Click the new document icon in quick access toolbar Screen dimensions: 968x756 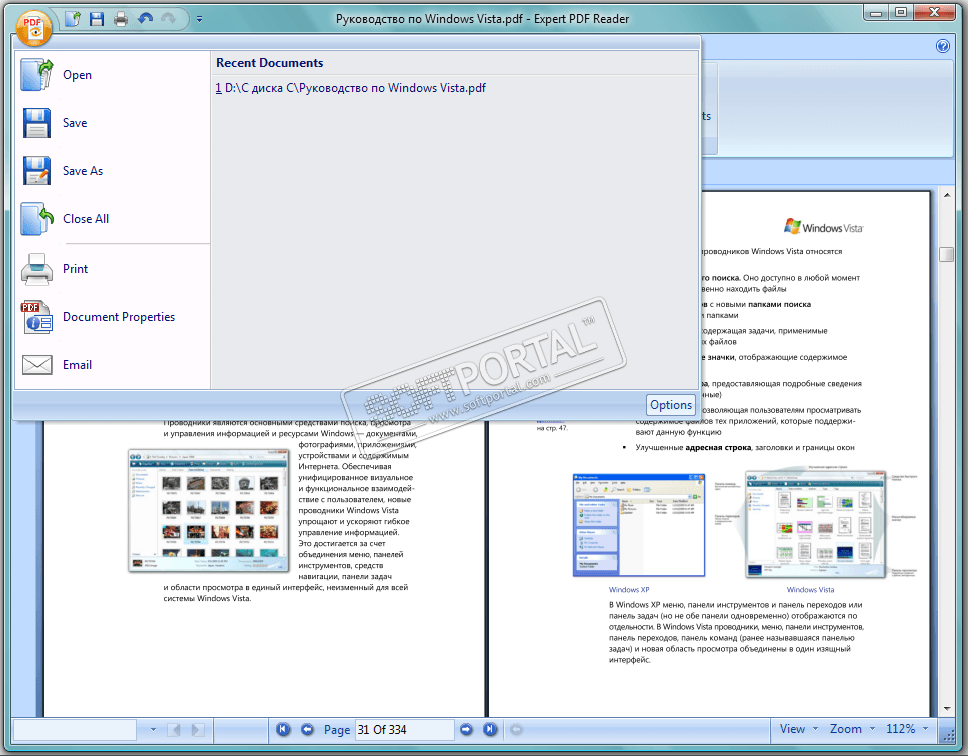(x=73, y=19)
